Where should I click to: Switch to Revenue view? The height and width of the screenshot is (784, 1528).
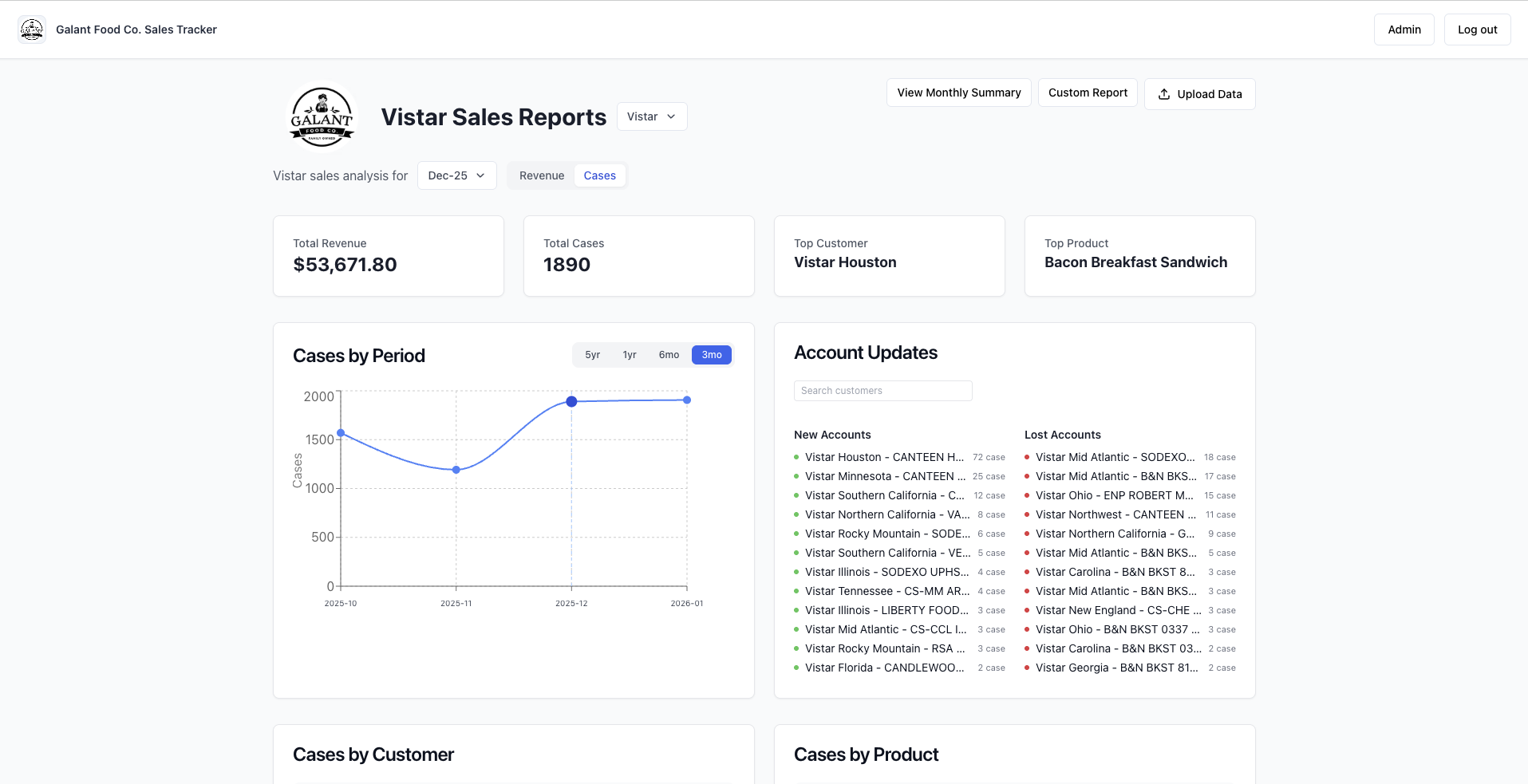[x=541, y=175]
